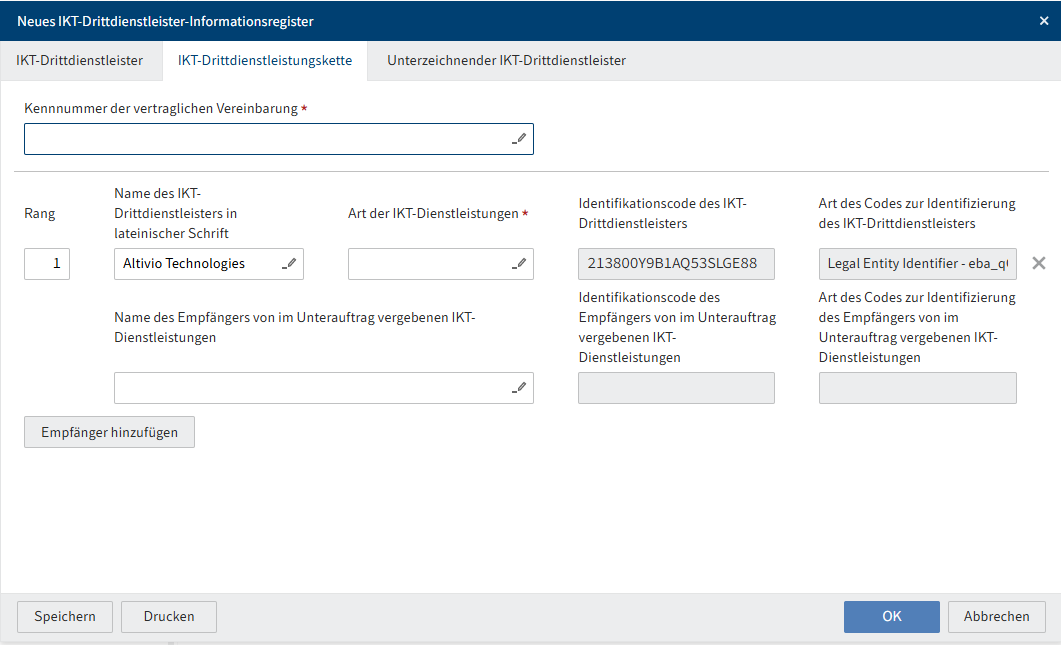Open the Art der IKT-Dienstleistungen selection field
This screenshot has height=645, width=1061.
[430, 263]
